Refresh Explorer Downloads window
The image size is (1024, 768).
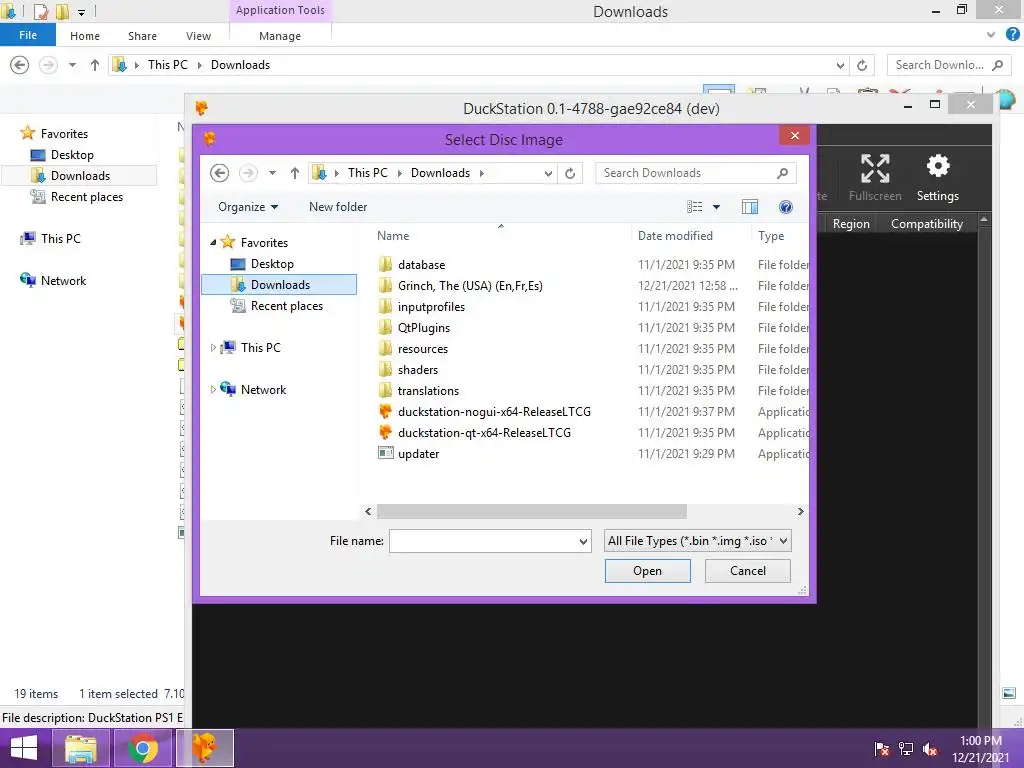click(862, 65)
